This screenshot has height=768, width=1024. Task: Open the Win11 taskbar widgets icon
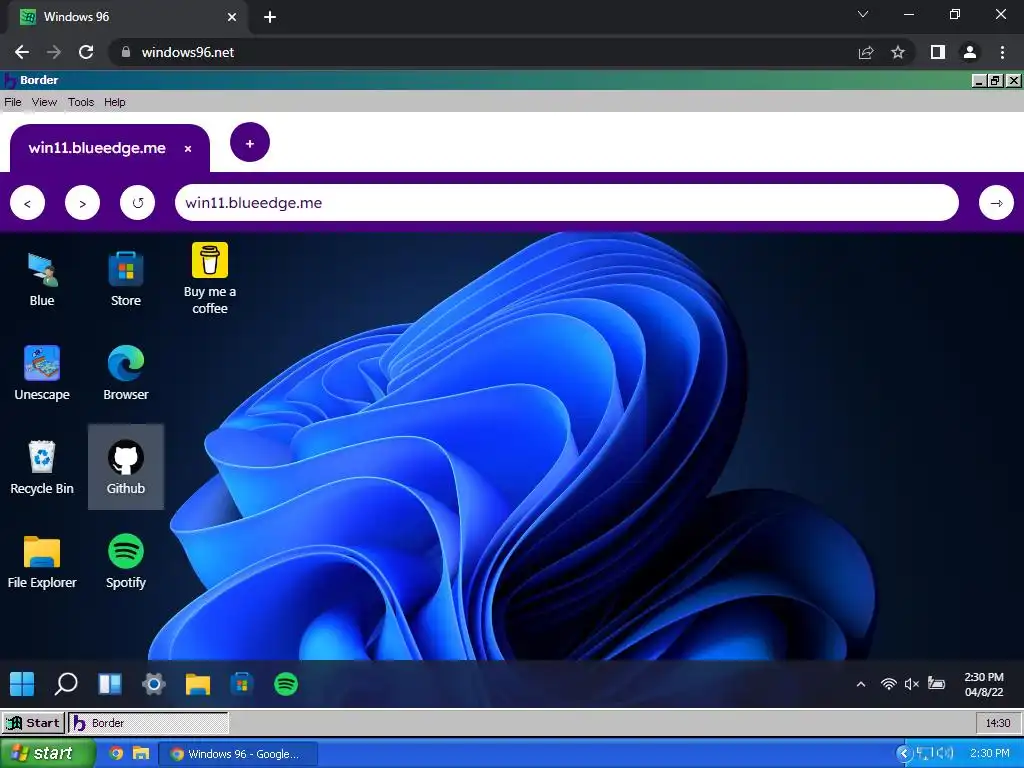pos(110,684)
